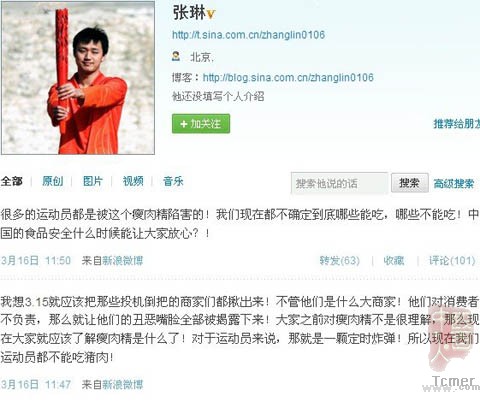Switch to the 原创 tab
The image size is (480, 402).
tap(52, 181)
